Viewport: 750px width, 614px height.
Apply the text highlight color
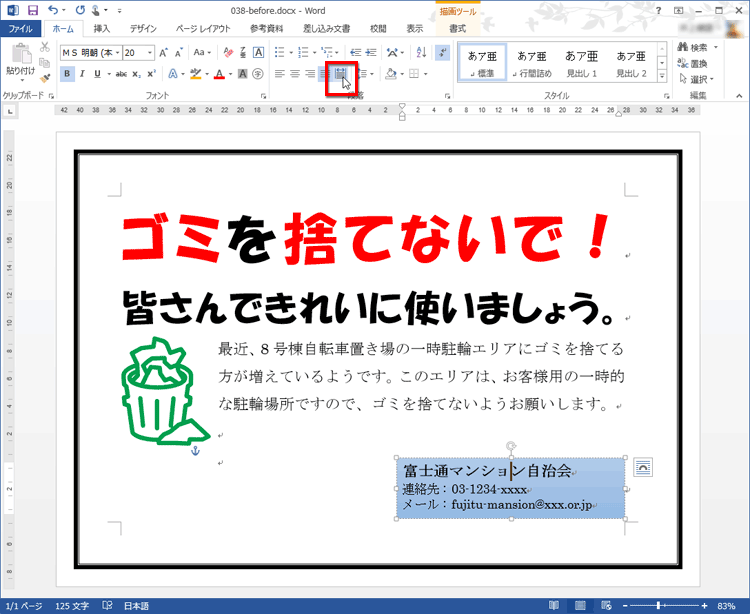[x=196, y=74]
